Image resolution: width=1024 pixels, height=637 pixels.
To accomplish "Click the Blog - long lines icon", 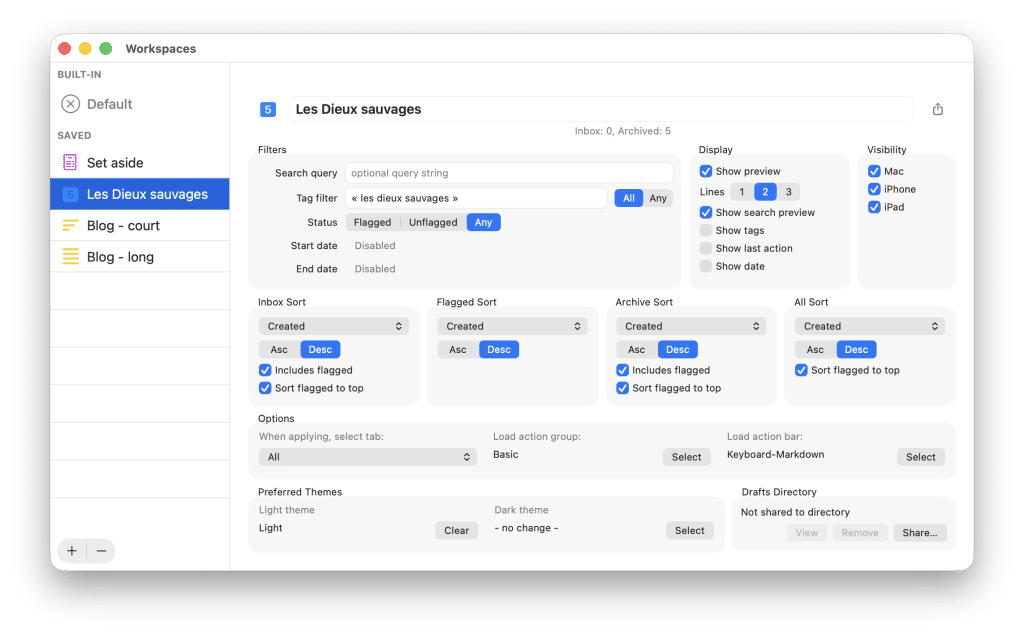I will pos(70,256).
